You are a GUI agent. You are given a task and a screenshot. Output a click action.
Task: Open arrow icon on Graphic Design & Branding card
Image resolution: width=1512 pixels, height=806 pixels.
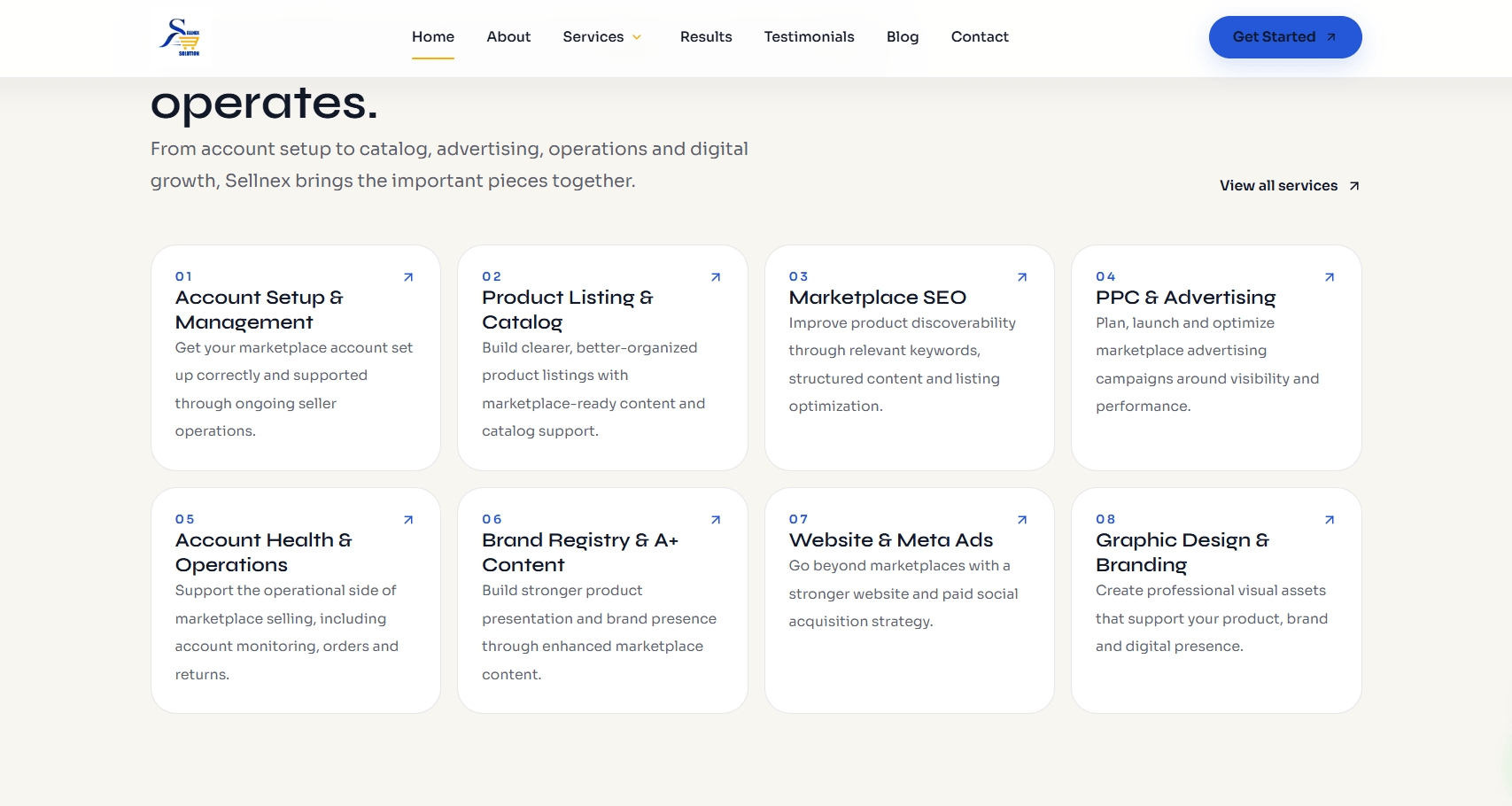click(1330, 520)
